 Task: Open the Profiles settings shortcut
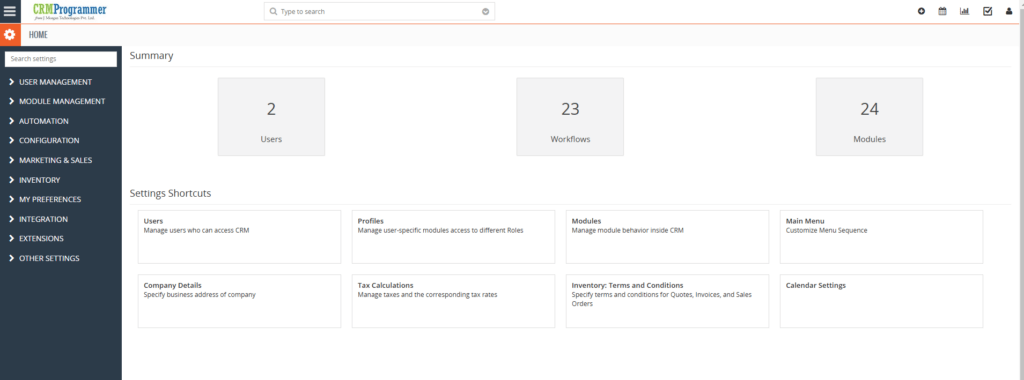tap(453, 236)
